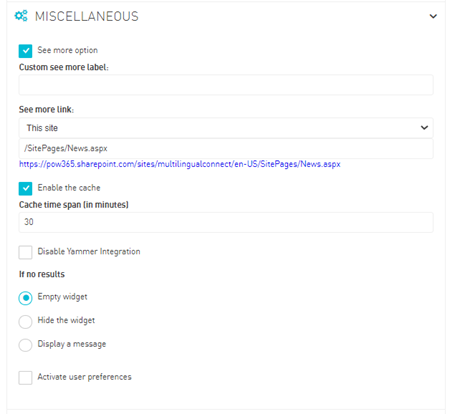Click the Activate user preferences label
Screen dimensions: 450x414
tap(85, 377)
